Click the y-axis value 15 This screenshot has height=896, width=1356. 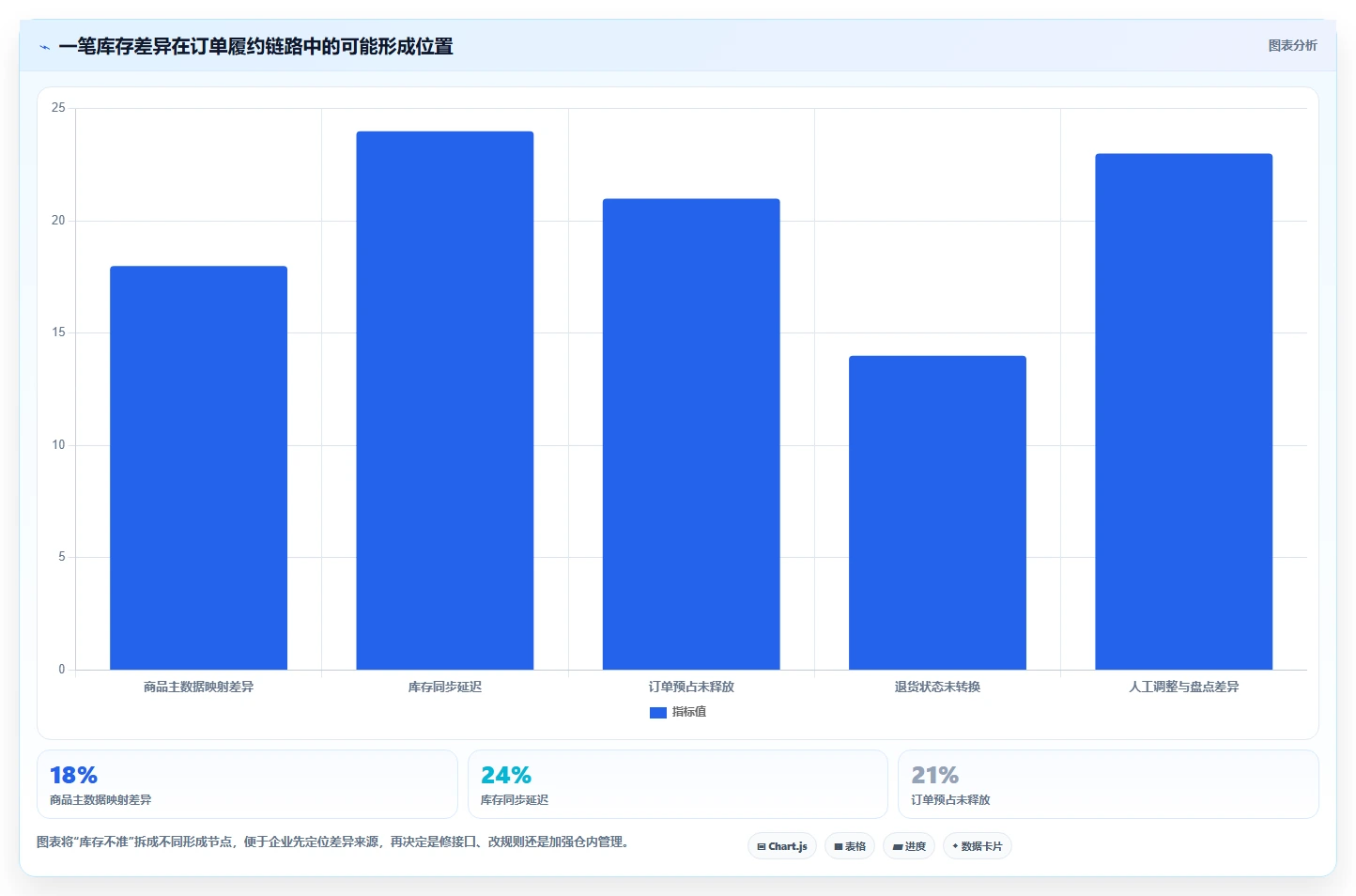click(58, 332)
